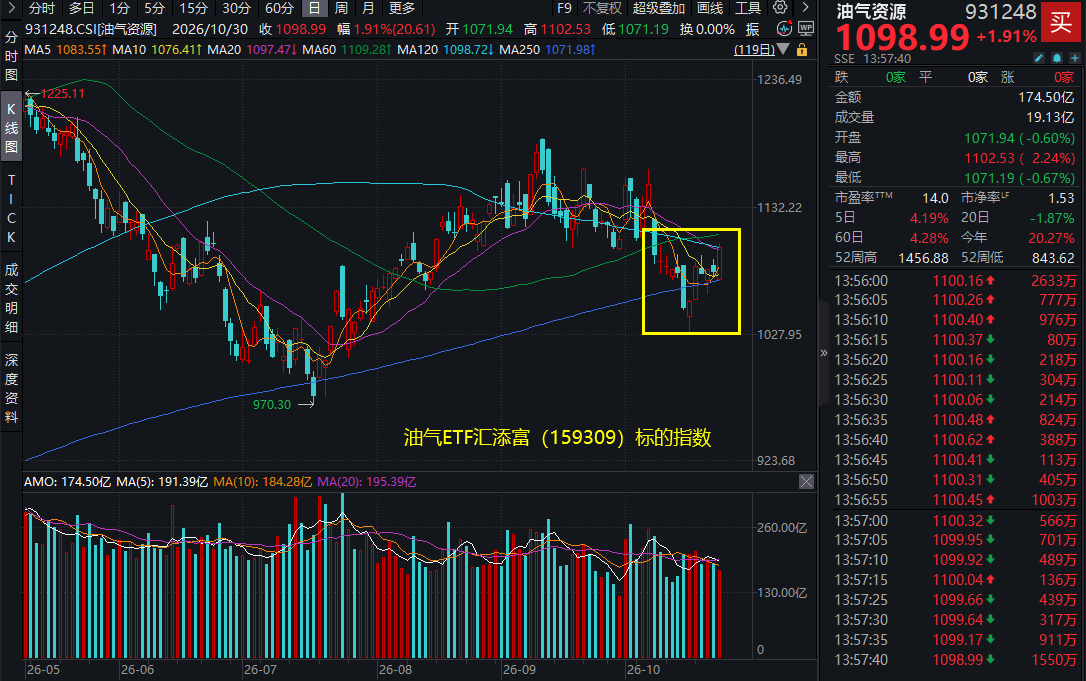Click the bell alert icon
Screen dimensions: 1086x681
[1057, 59]
